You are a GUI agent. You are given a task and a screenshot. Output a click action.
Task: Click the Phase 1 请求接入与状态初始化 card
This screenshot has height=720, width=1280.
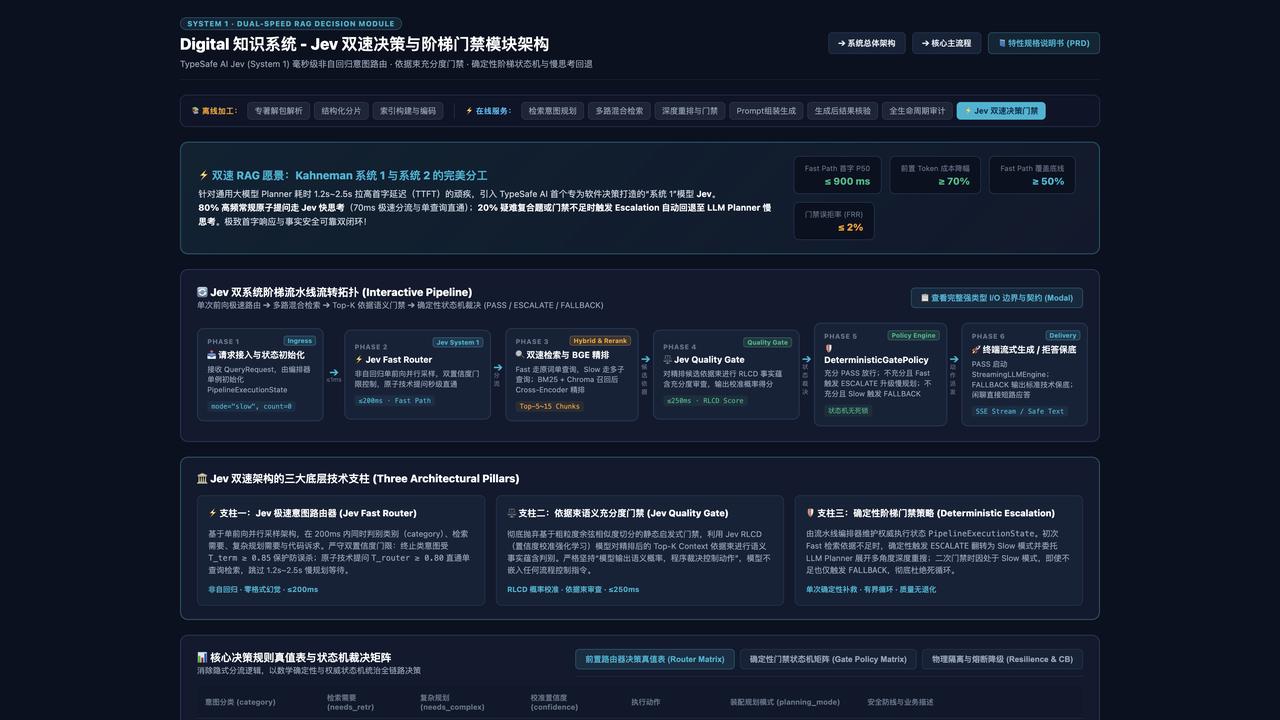(260, 374)
